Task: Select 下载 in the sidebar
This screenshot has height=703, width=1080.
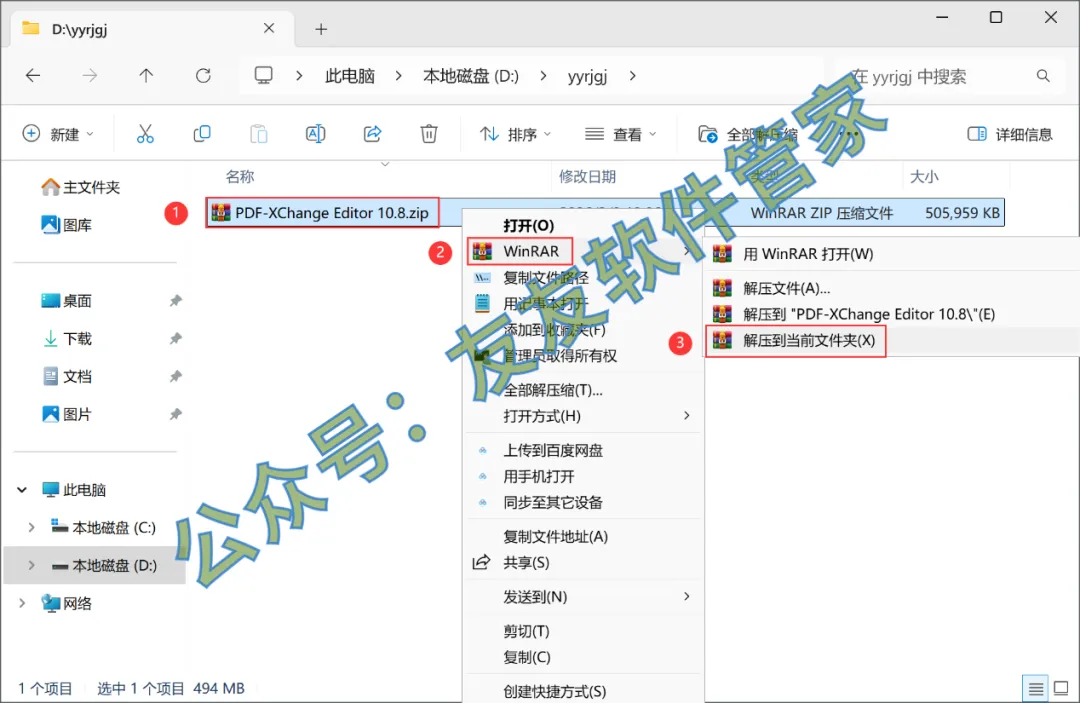Action: [67, 339]
